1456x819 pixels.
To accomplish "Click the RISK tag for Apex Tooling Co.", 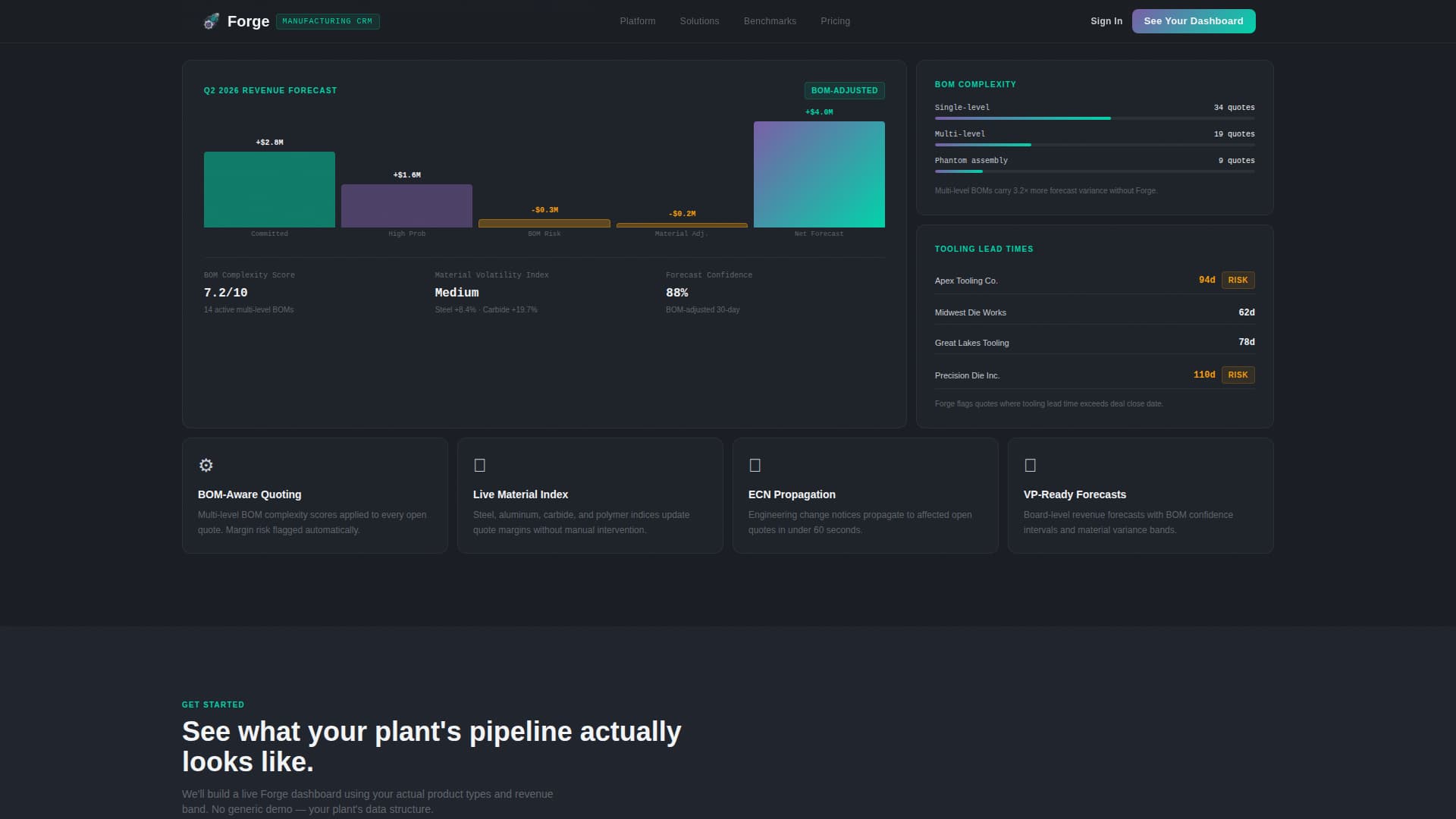I will 1238,280.
